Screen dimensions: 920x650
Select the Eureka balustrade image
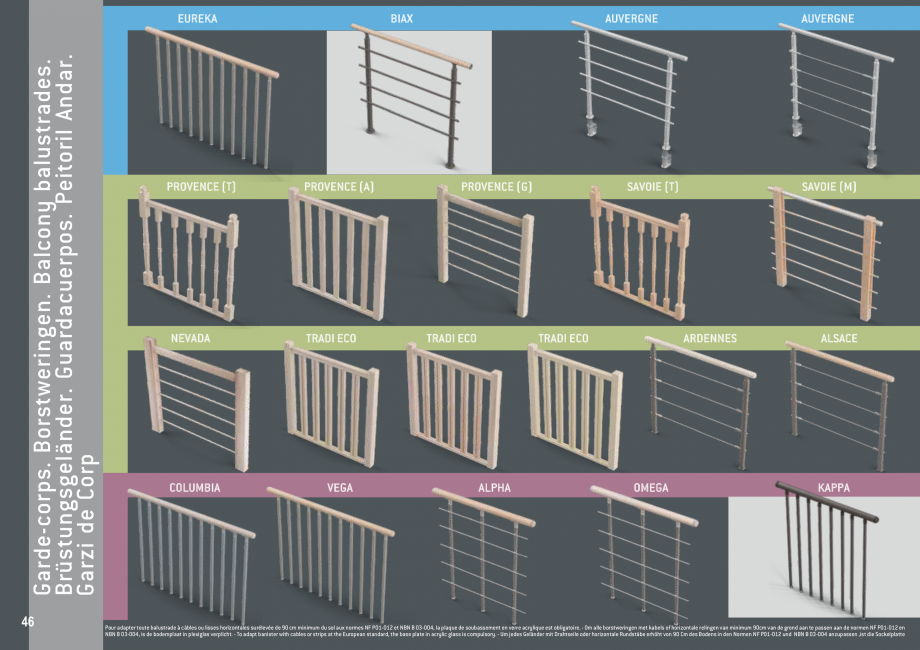(x=210, y=98)
